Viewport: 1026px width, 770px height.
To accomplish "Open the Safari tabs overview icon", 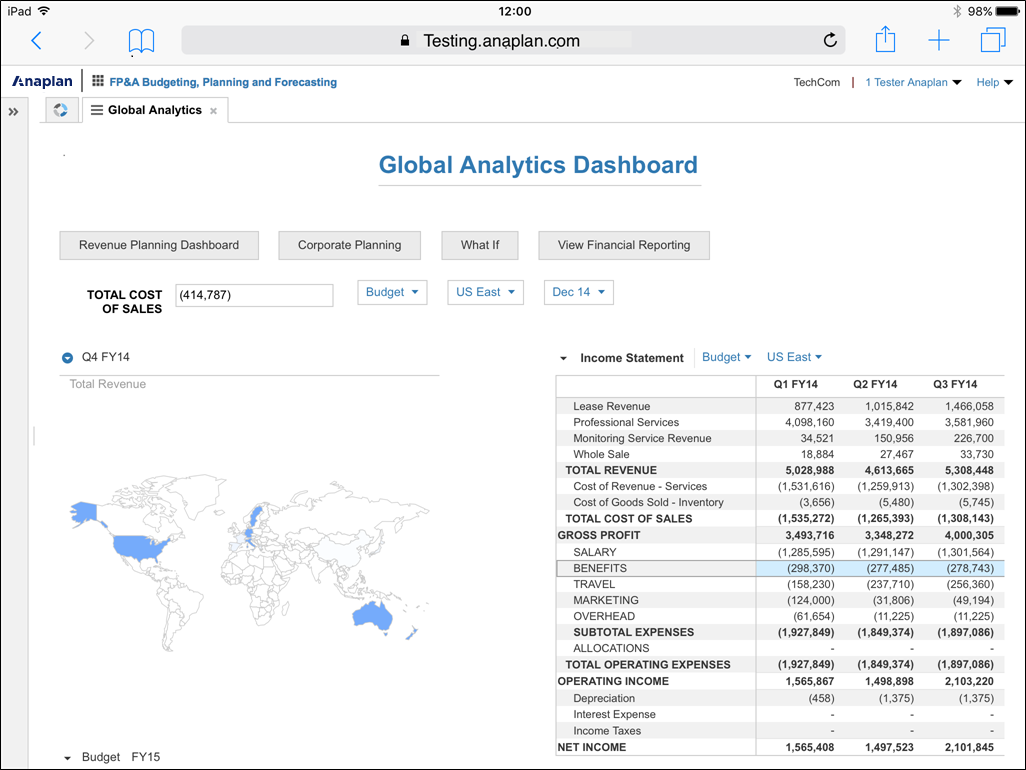I will (992, 41).
